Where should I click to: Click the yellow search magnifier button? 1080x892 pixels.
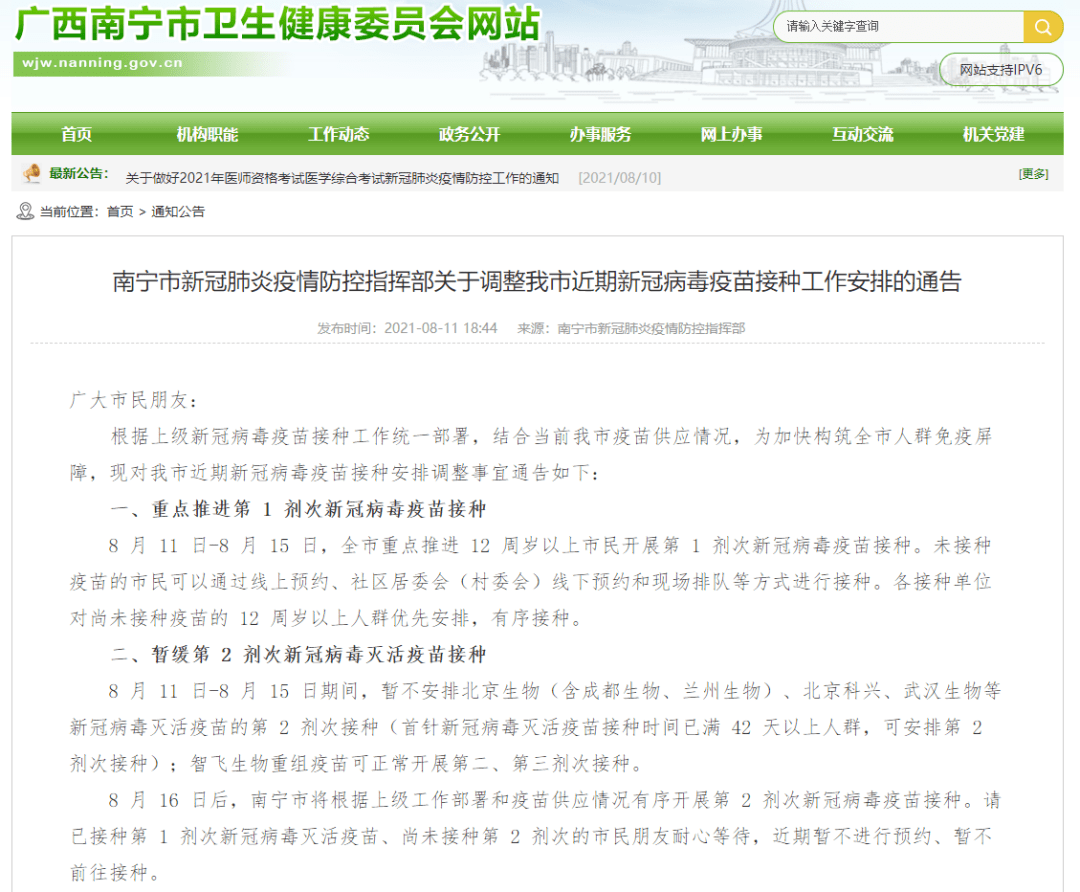1042,27
